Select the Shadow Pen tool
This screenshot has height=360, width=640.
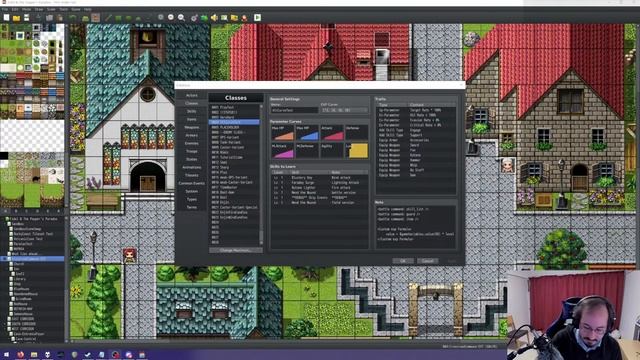click(x=148, y=18)
